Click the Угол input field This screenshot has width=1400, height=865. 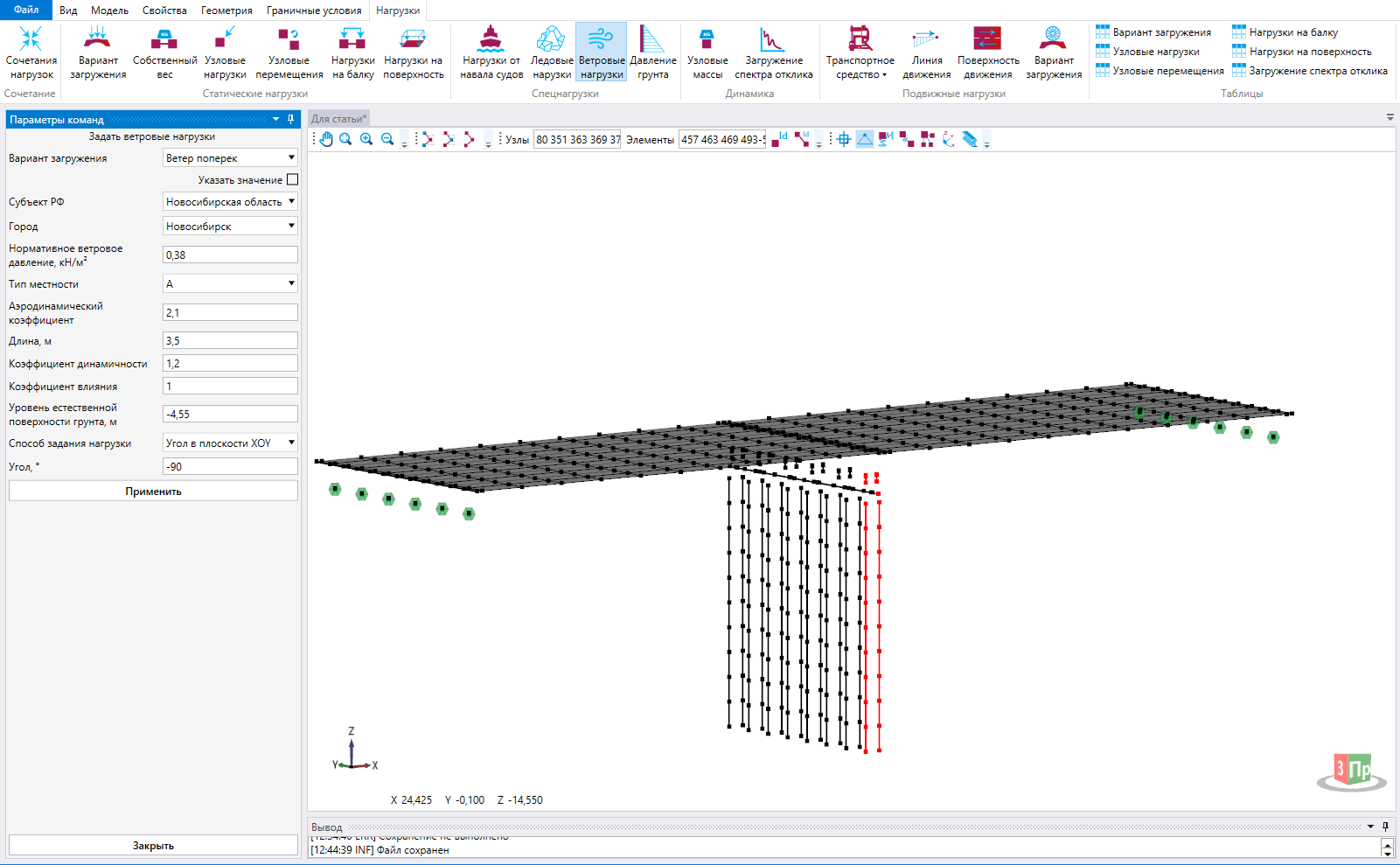230,466
